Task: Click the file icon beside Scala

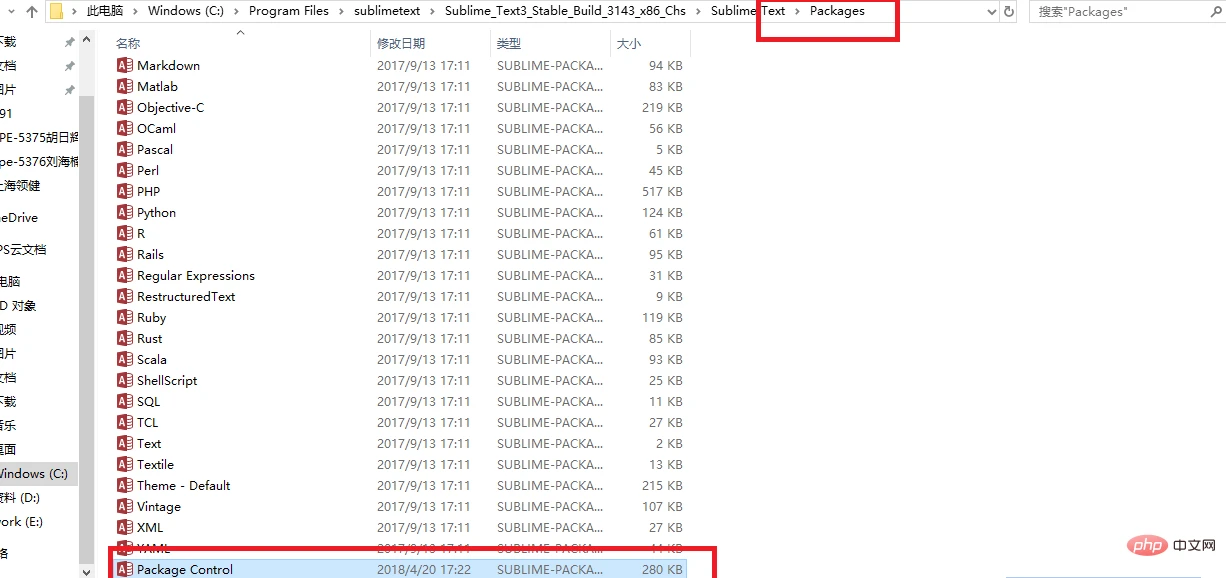Action: (125, 359)
